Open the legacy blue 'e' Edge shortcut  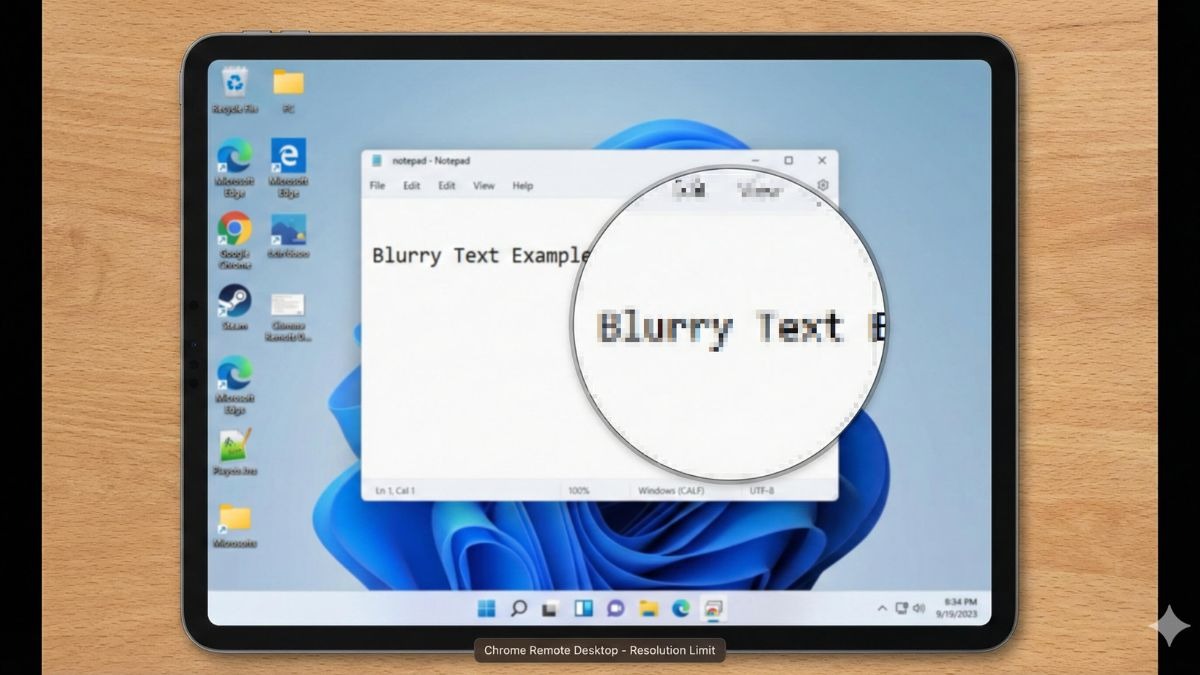point(288,155)
